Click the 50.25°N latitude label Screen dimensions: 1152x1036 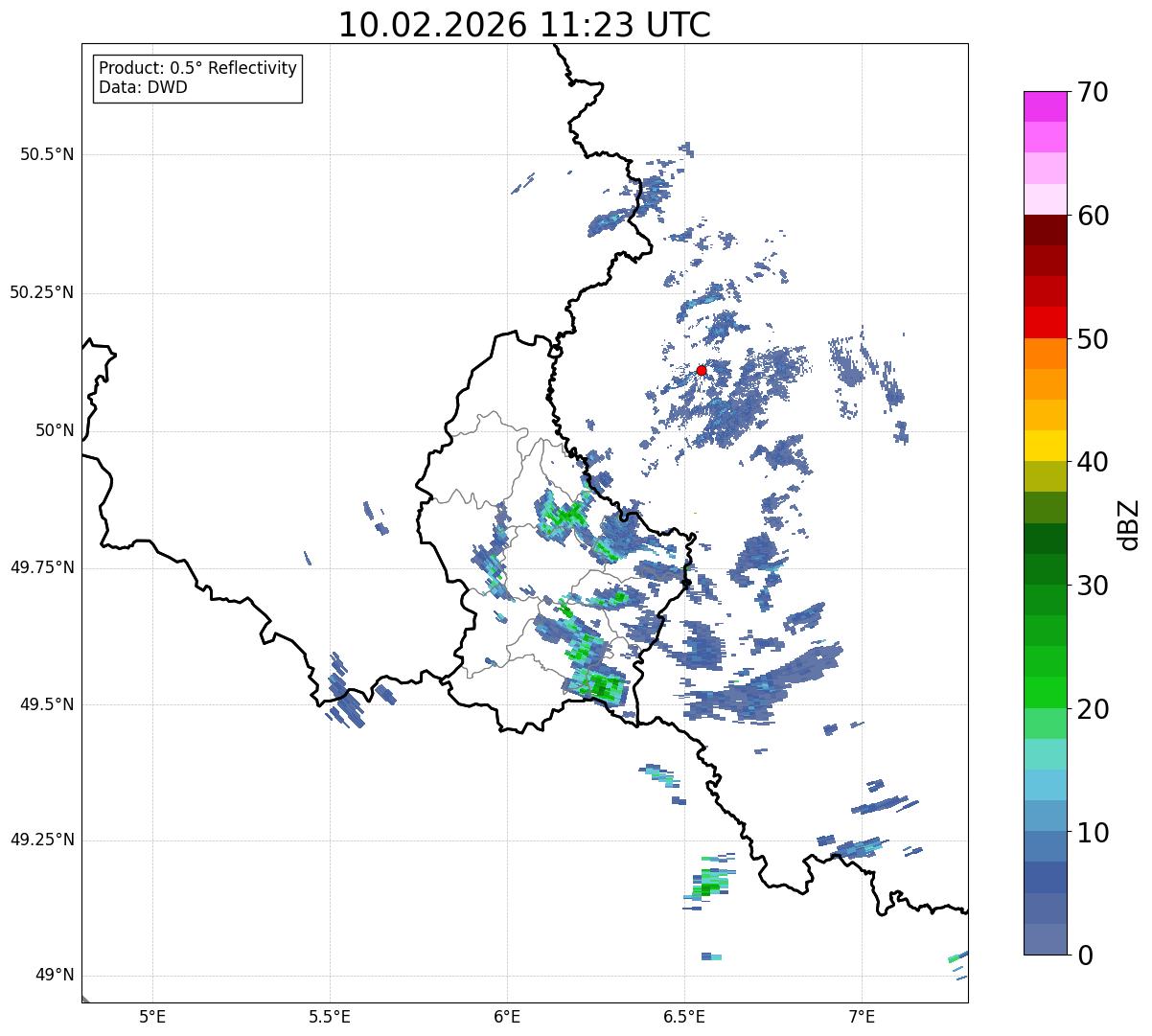pos(41,292)
